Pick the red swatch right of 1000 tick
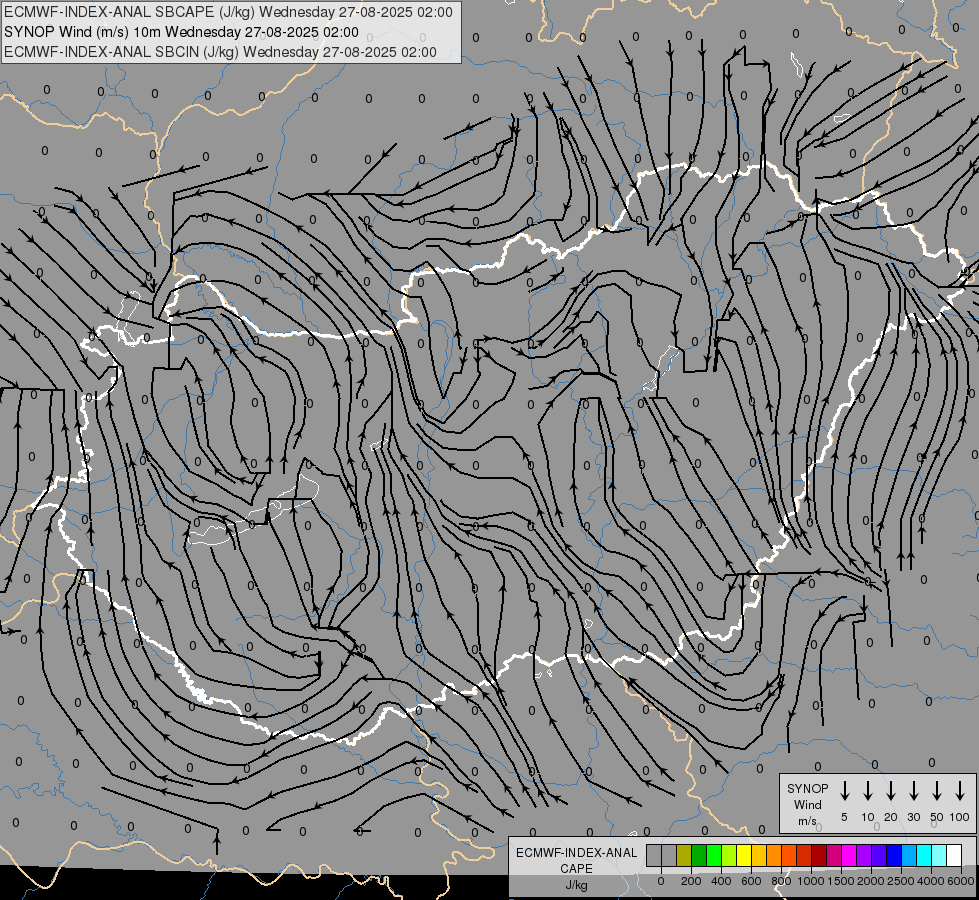Screen dimensions: 979x900 click(x=805, y=855)
